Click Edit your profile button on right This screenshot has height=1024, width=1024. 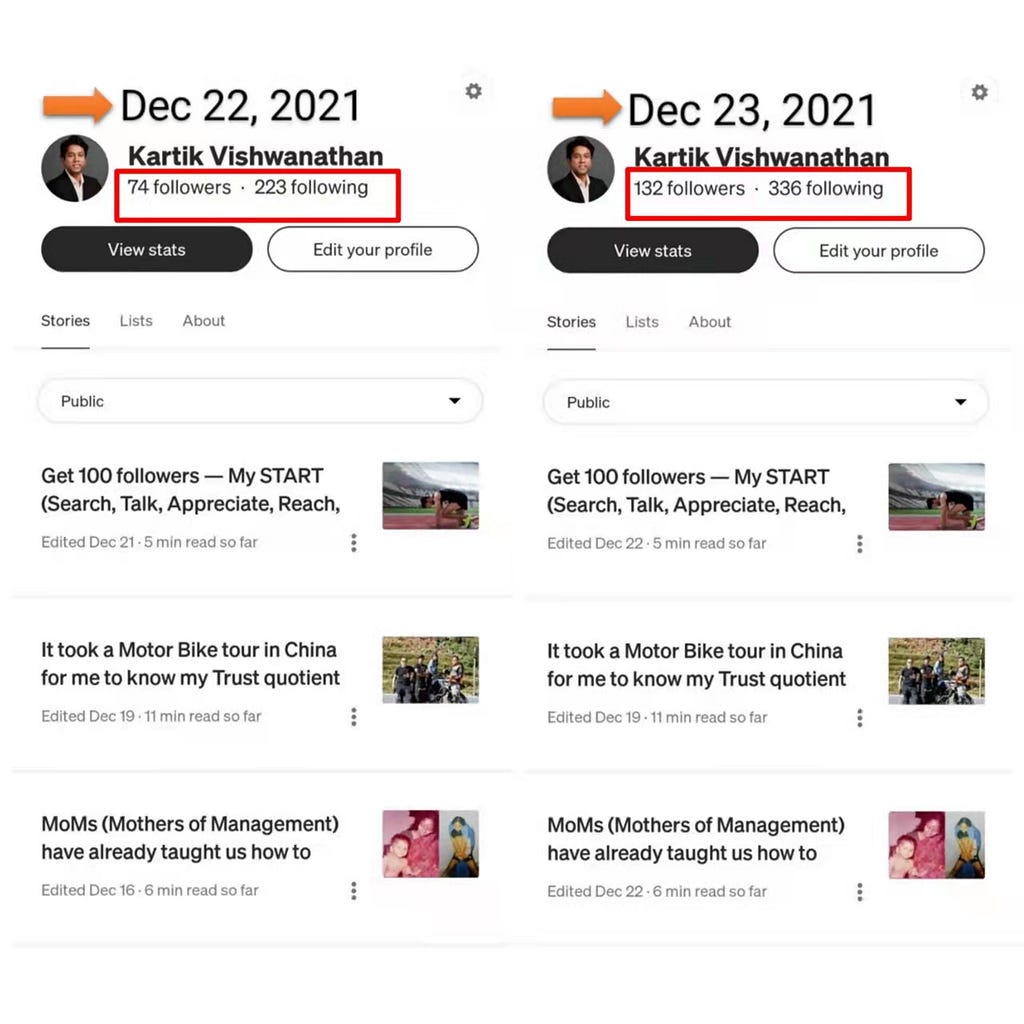click(879, 251)
